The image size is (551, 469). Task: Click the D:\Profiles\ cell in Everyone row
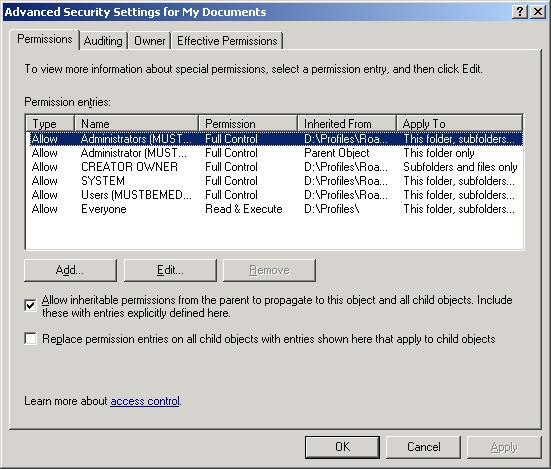(332, 209)
